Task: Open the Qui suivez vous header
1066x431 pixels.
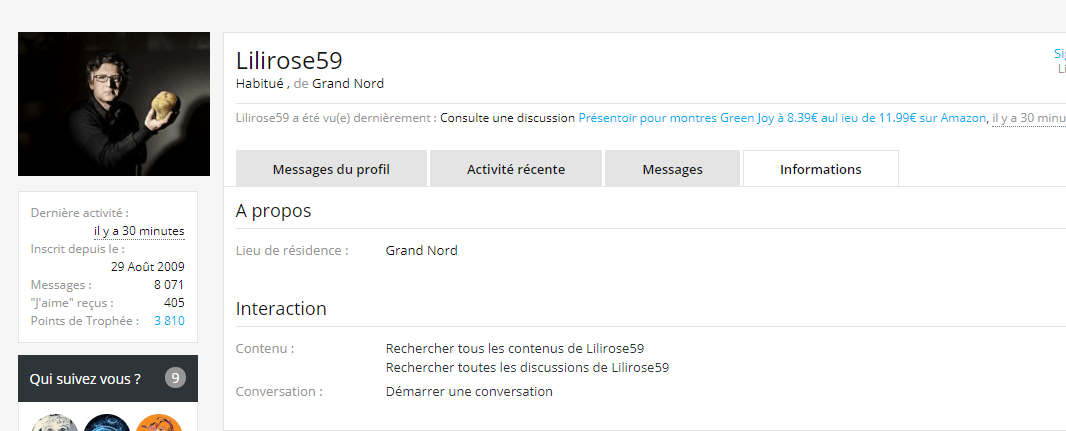Action: coord(85,379)
